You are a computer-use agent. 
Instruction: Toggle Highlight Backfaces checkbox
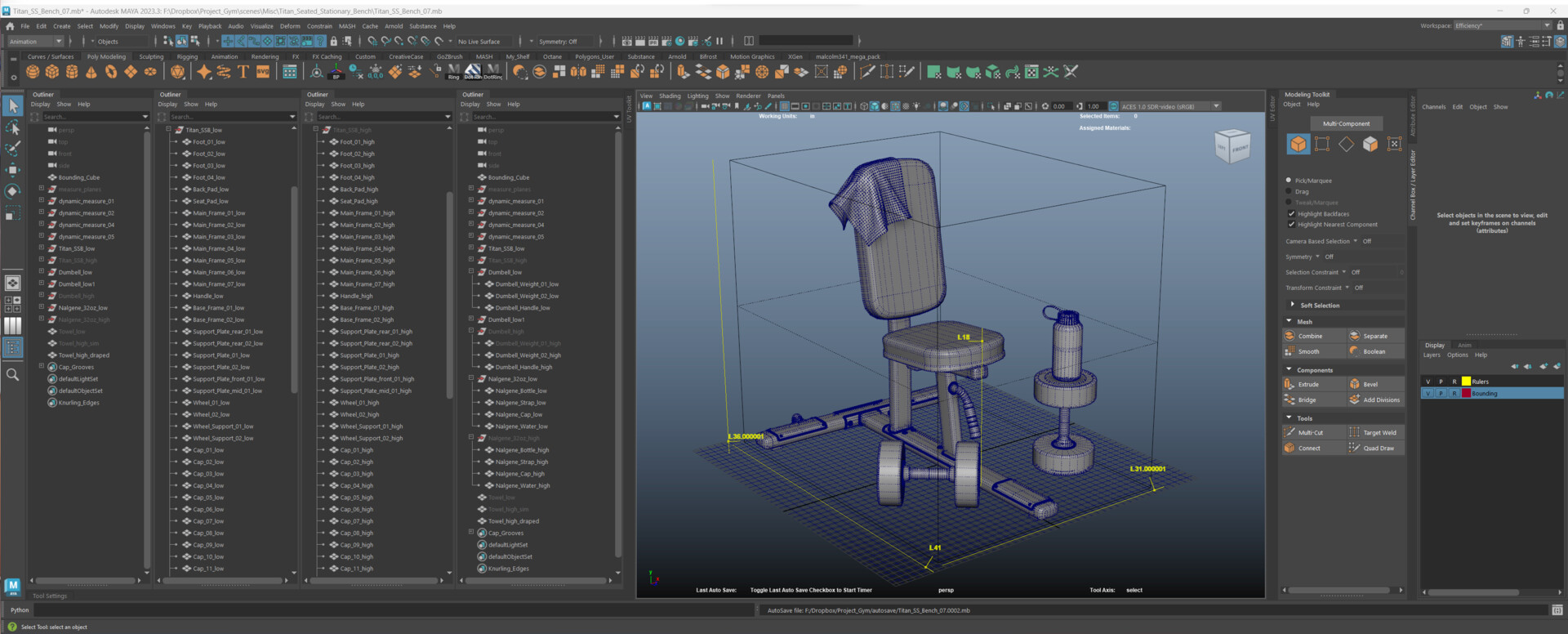click(1291, 214)
